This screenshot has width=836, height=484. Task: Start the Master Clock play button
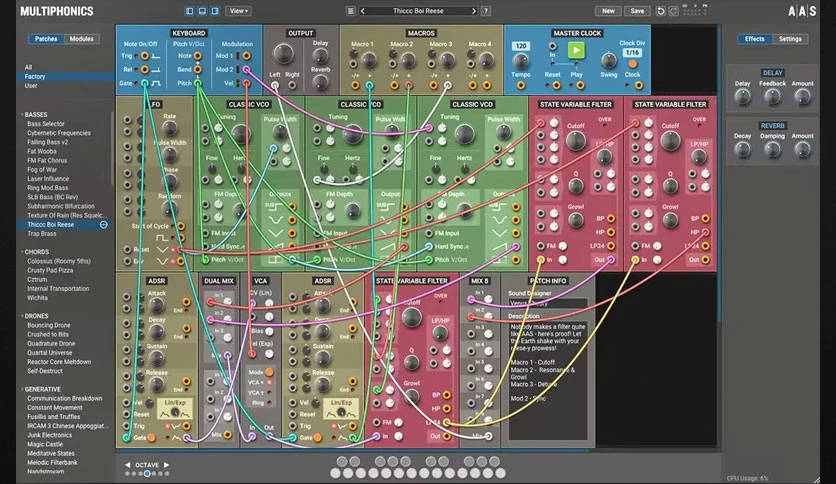click(576, 51)
